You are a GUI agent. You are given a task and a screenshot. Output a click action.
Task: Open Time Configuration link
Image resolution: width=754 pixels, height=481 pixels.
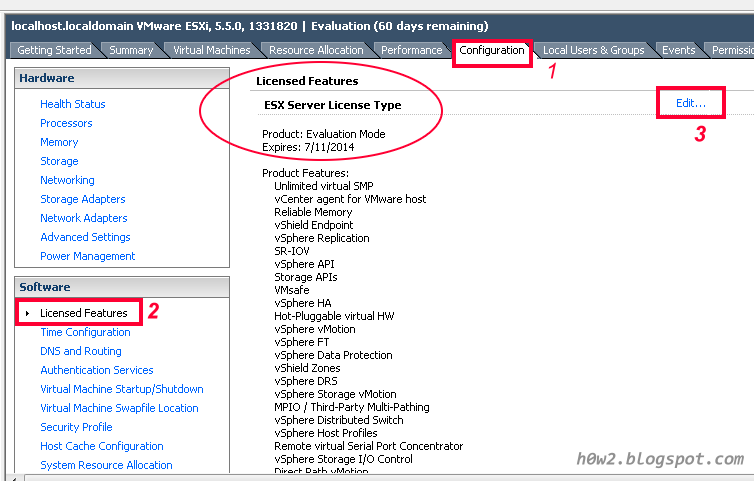pyautogui.click(x=85, y=332)
